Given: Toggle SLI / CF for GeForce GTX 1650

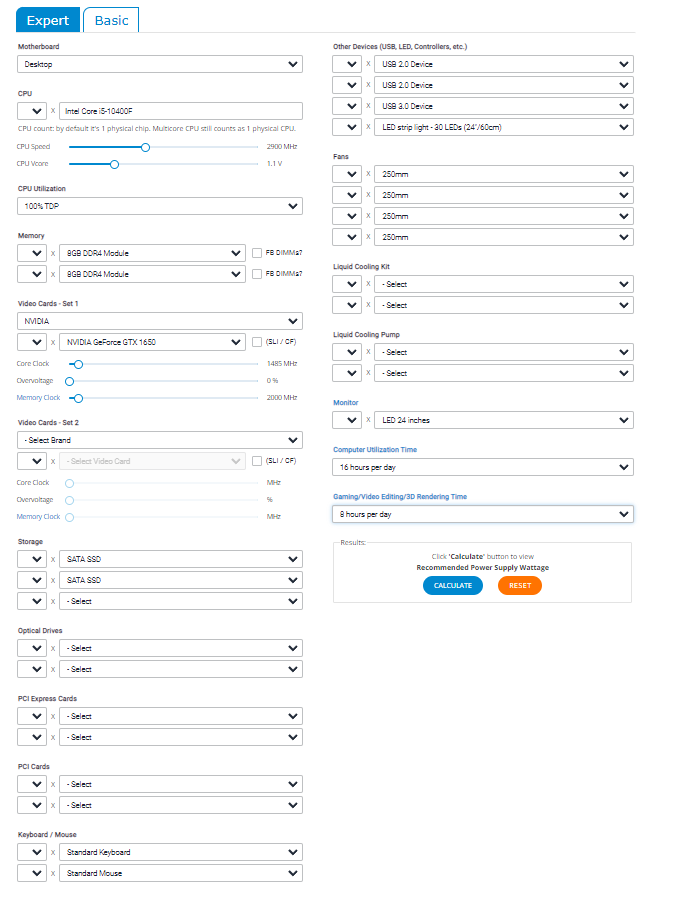Looking at the screenshot, I should pyautogui.click(x=258, y=342).
